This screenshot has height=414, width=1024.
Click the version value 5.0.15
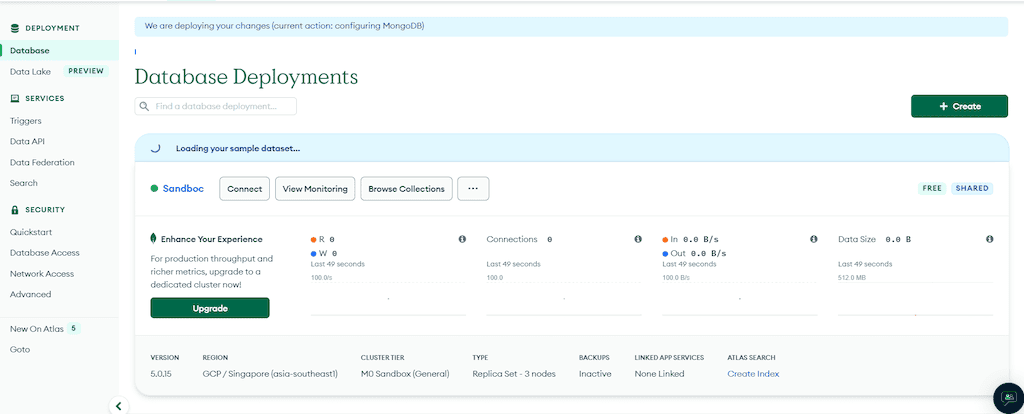[x=160, y=374]
